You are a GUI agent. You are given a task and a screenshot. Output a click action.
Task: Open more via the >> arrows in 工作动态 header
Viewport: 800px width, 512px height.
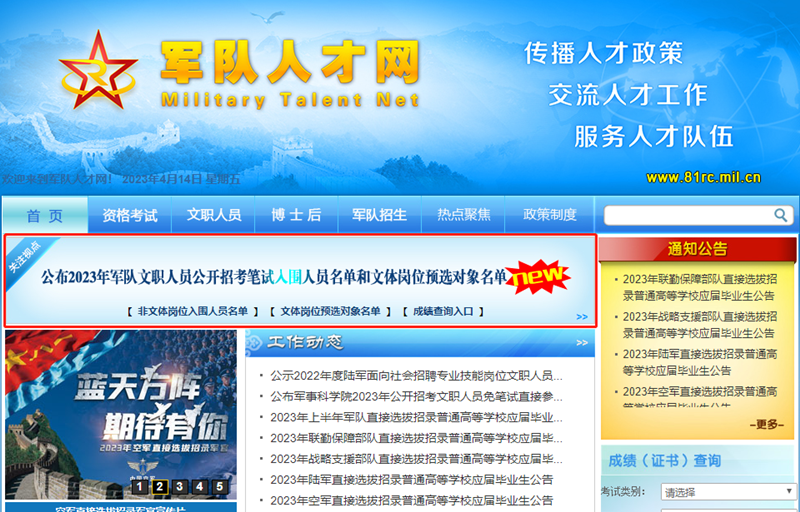coord(582,343)
